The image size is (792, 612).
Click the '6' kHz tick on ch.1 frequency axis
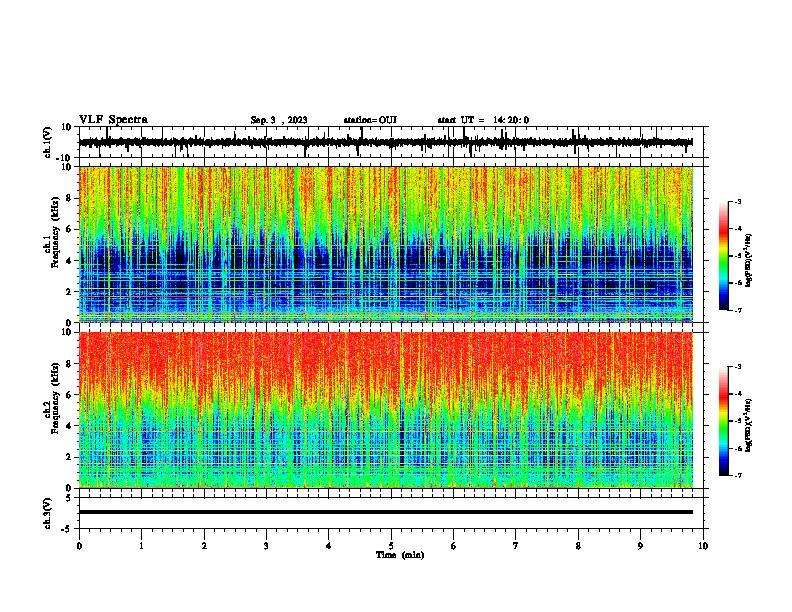70,229
